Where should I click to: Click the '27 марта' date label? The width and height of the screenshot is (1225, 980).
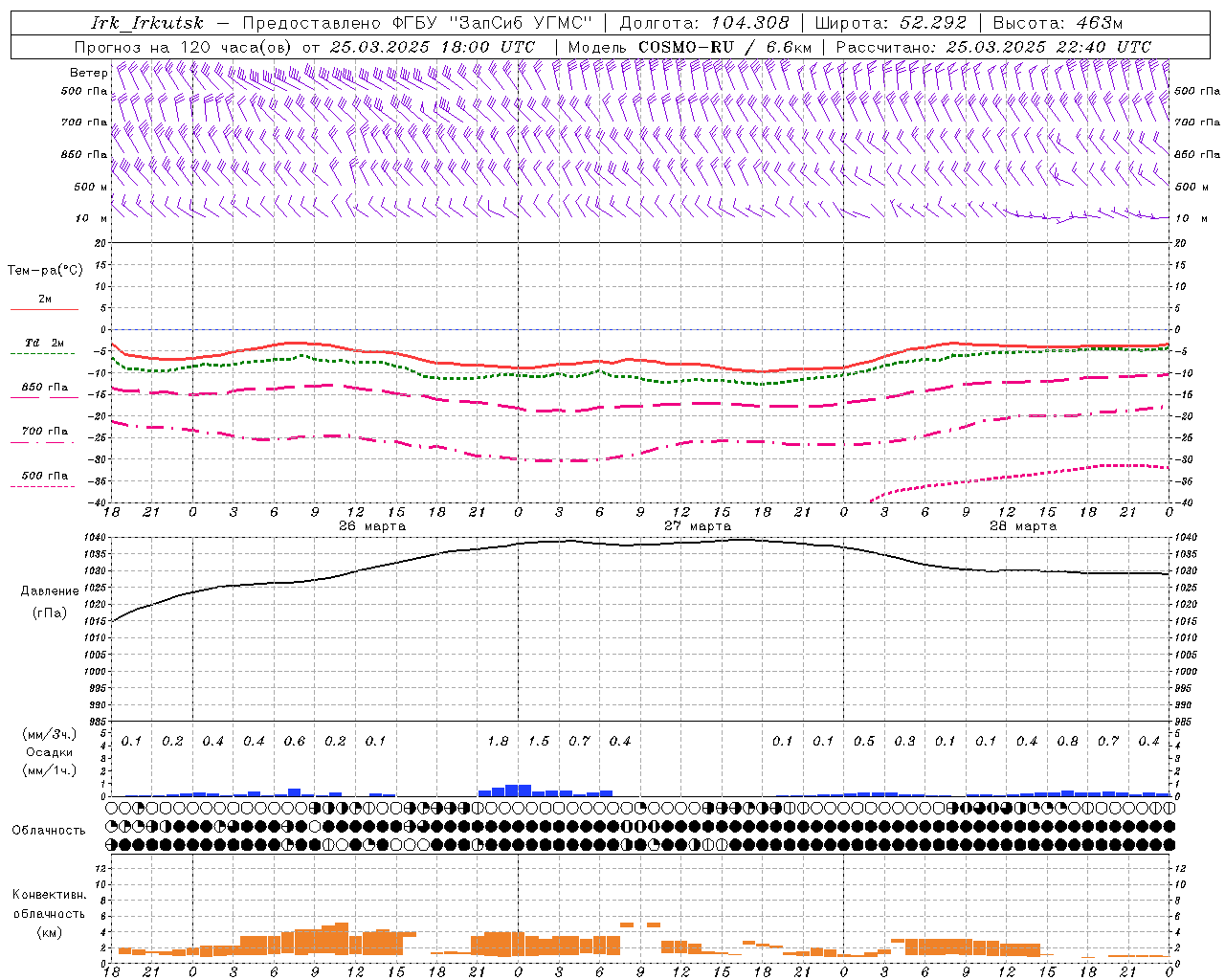tap(698, 526)
